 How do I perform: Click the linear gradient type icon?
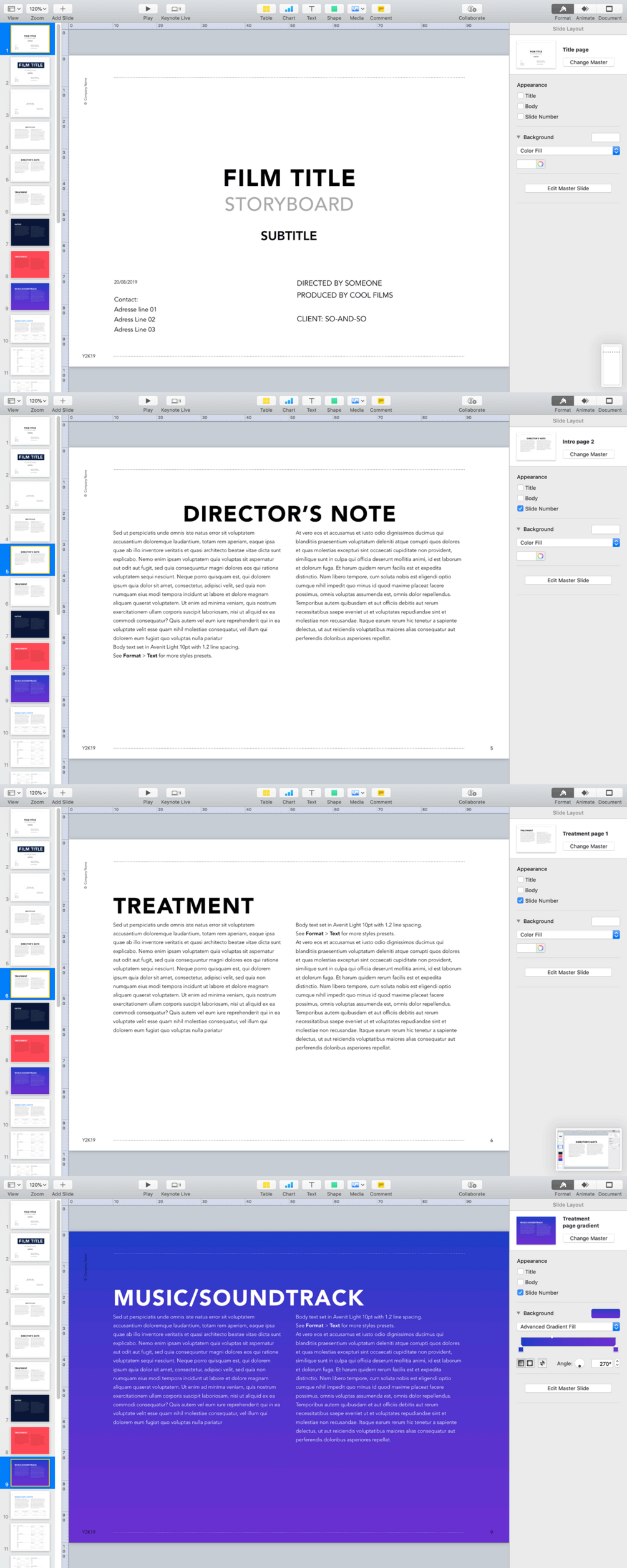pyautogui.click(x=521, y=1363)
